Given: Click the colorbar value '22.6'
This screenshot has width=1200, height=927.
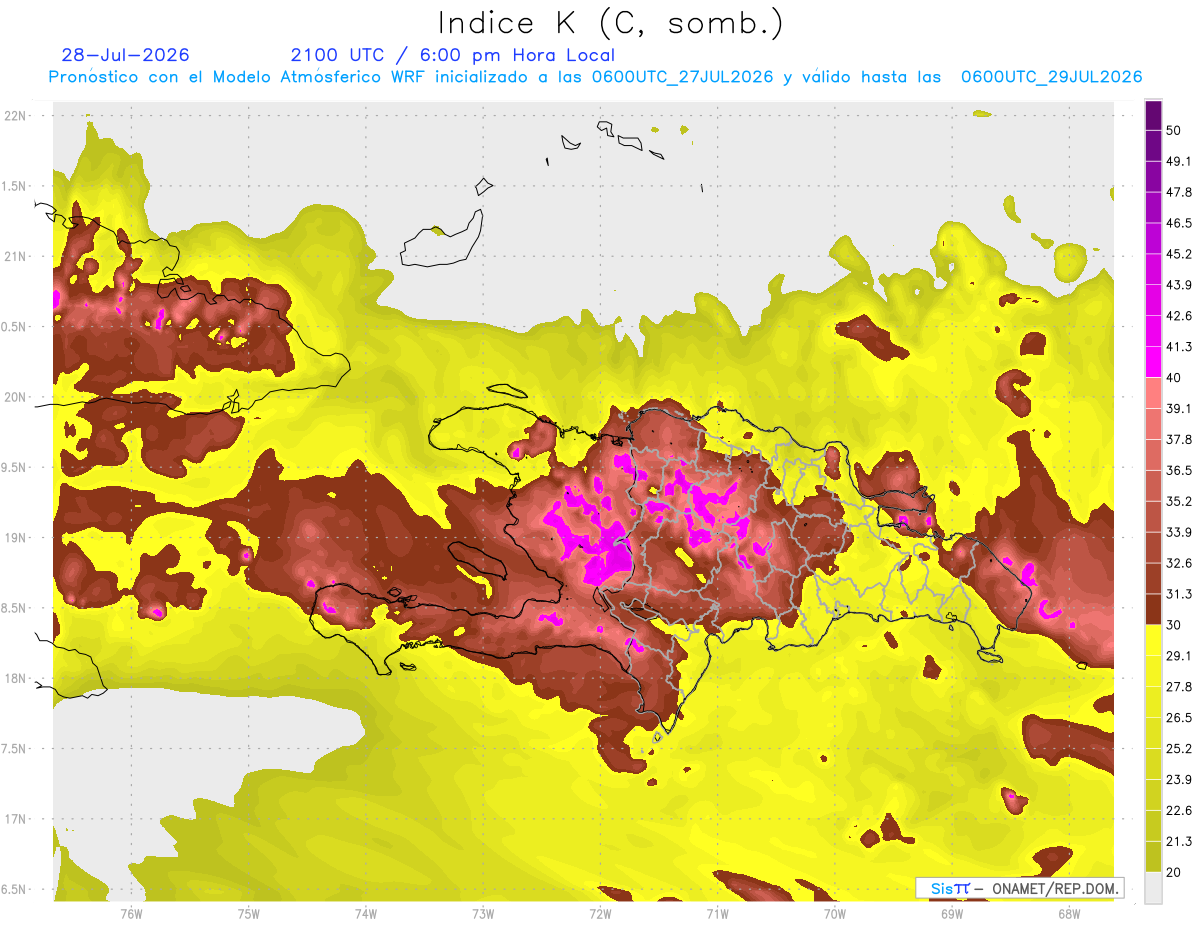Looking at the screenshot, I should pyautogui.click(x=1179, y=811).
